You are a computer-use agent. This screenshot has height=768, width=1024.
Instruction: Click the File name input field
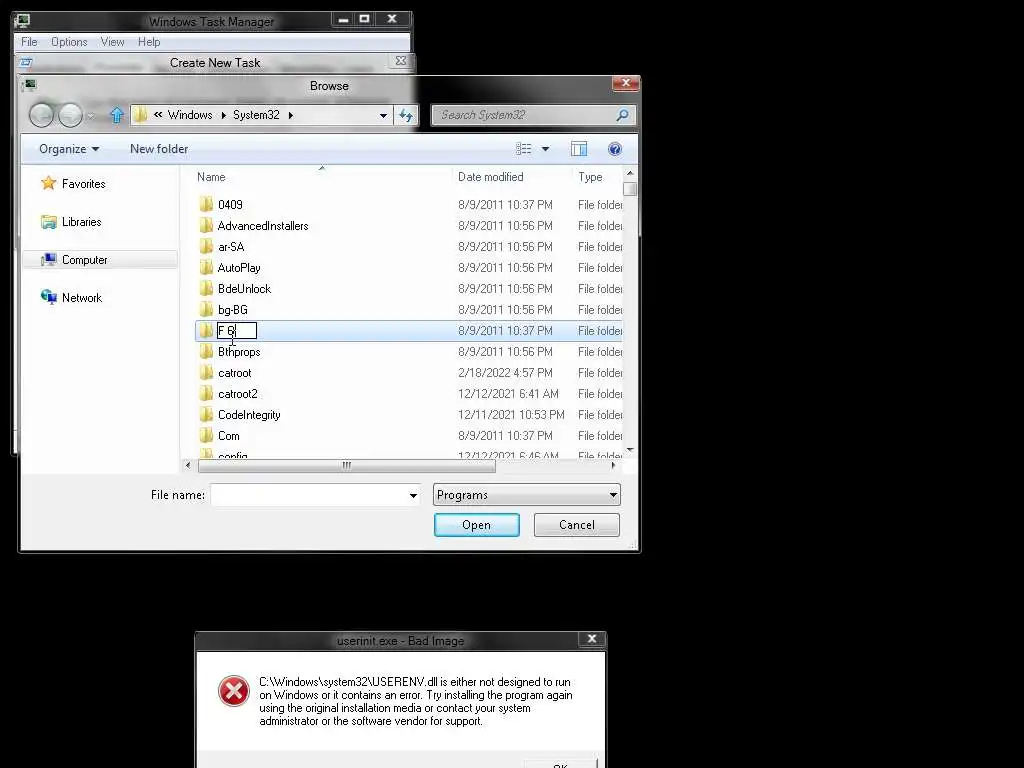(x=308, y=495)
